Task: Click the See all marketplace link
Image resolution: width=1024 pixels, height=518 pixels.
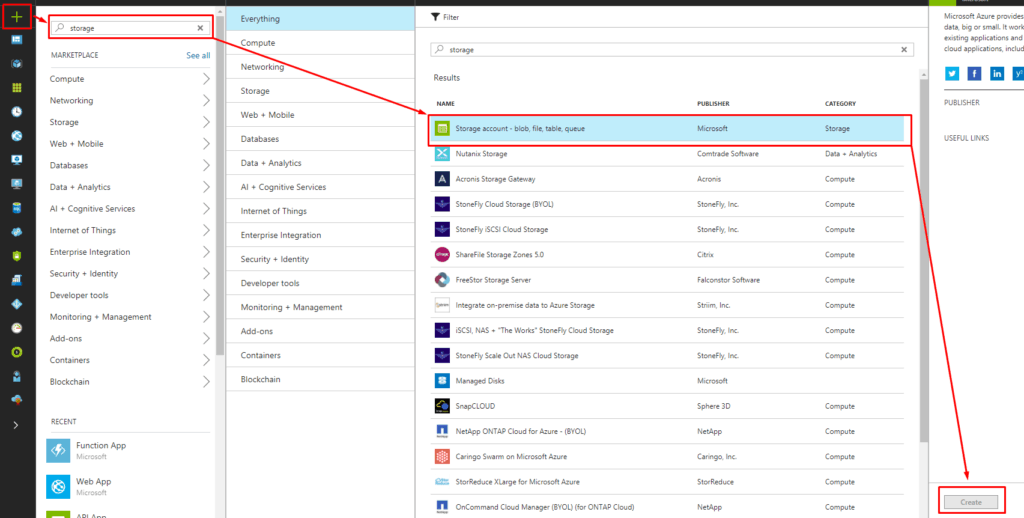Action: 198,56
